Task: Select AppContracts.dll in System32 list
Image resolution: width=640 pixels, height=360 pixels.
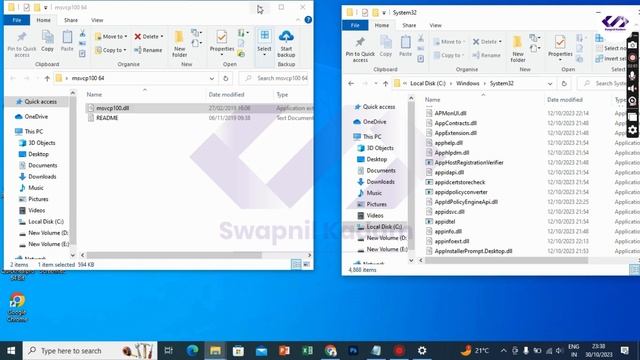Action: pyautogui.click(x=456, y=123)
